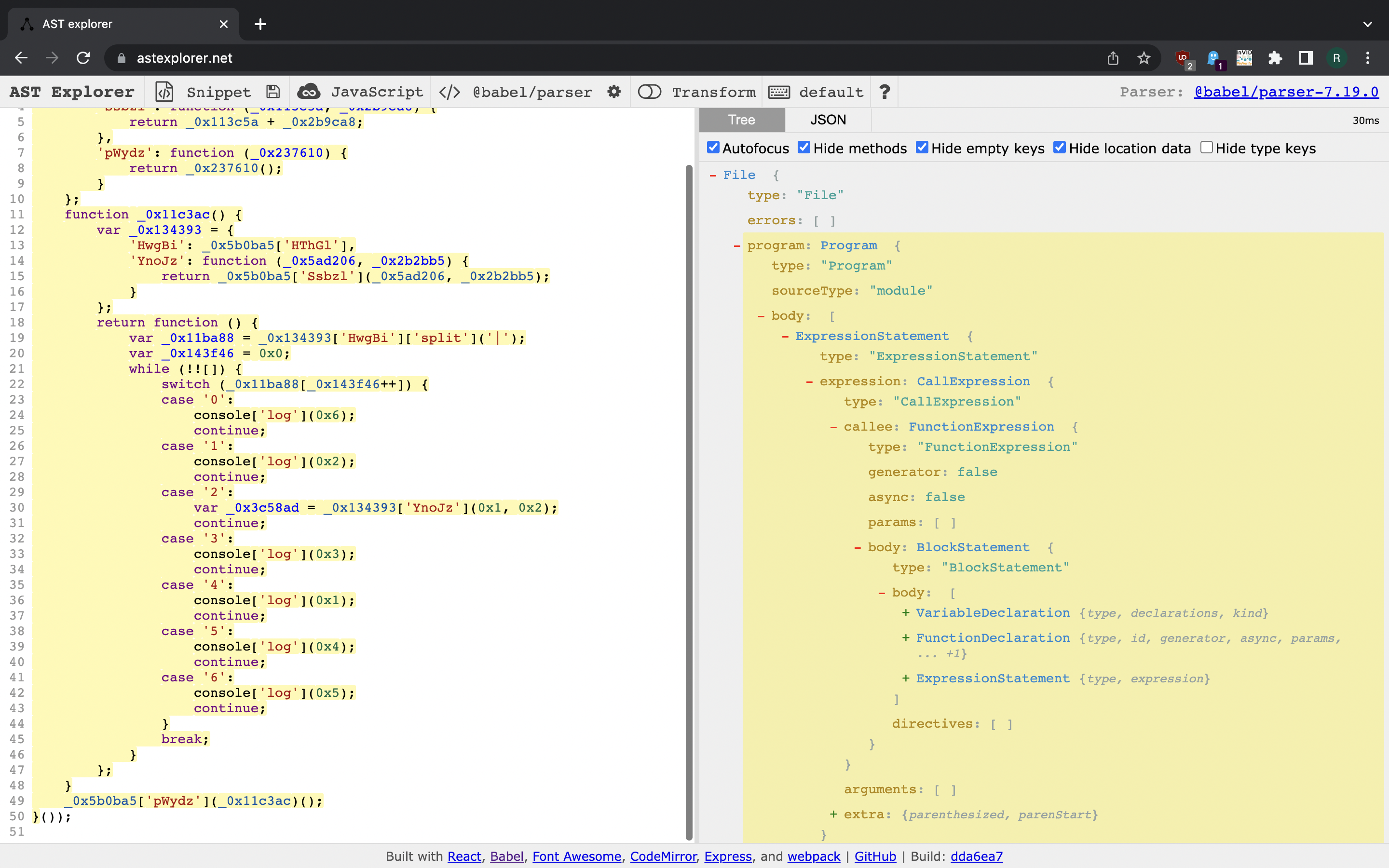Open the JavaScript language menu
The width and height of the screenshot is (1389, 868).
(x=377, y=92)
